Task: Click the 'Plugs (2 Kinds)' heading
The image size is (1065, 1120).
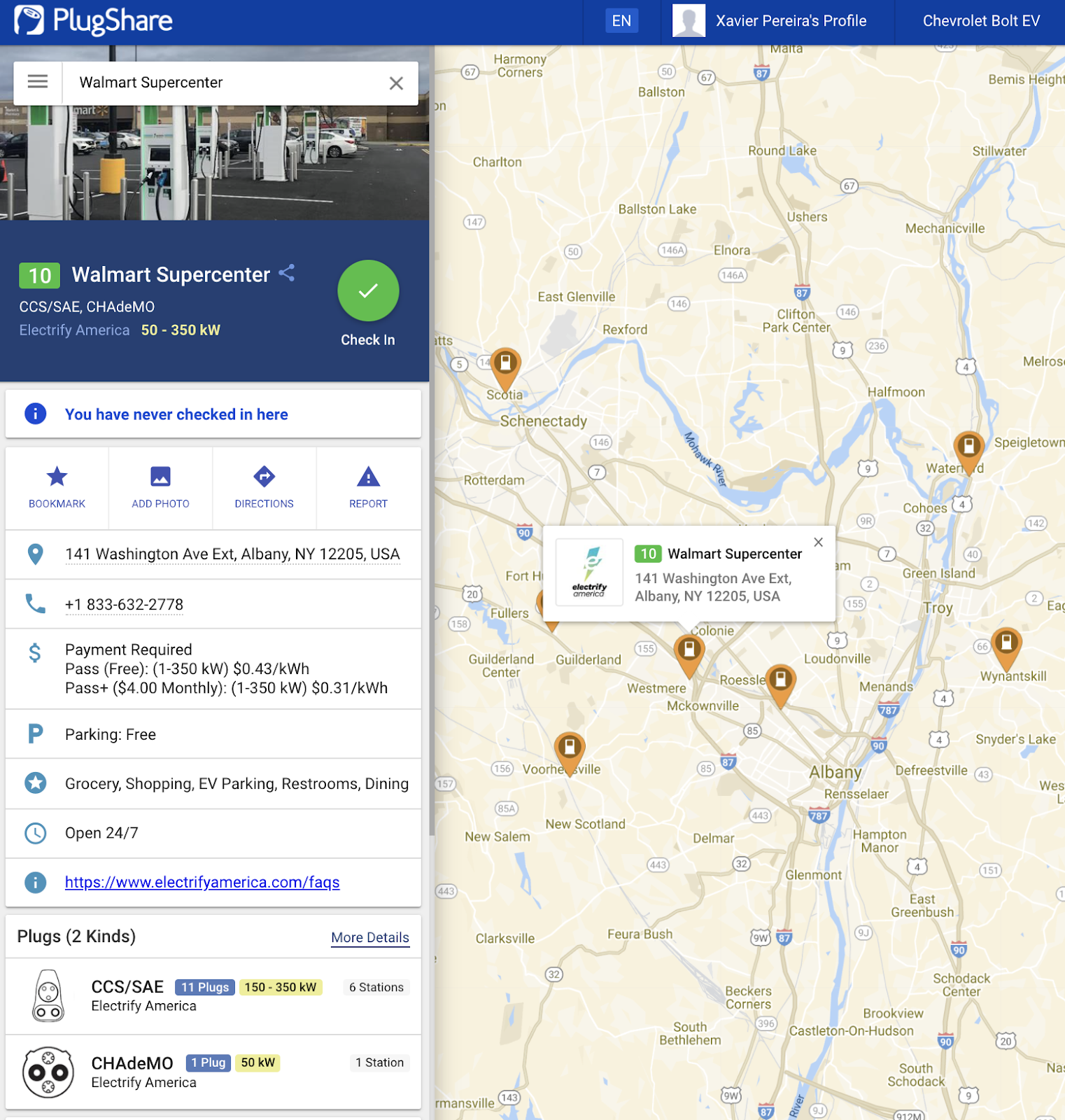Action: (x=76, y=937)
